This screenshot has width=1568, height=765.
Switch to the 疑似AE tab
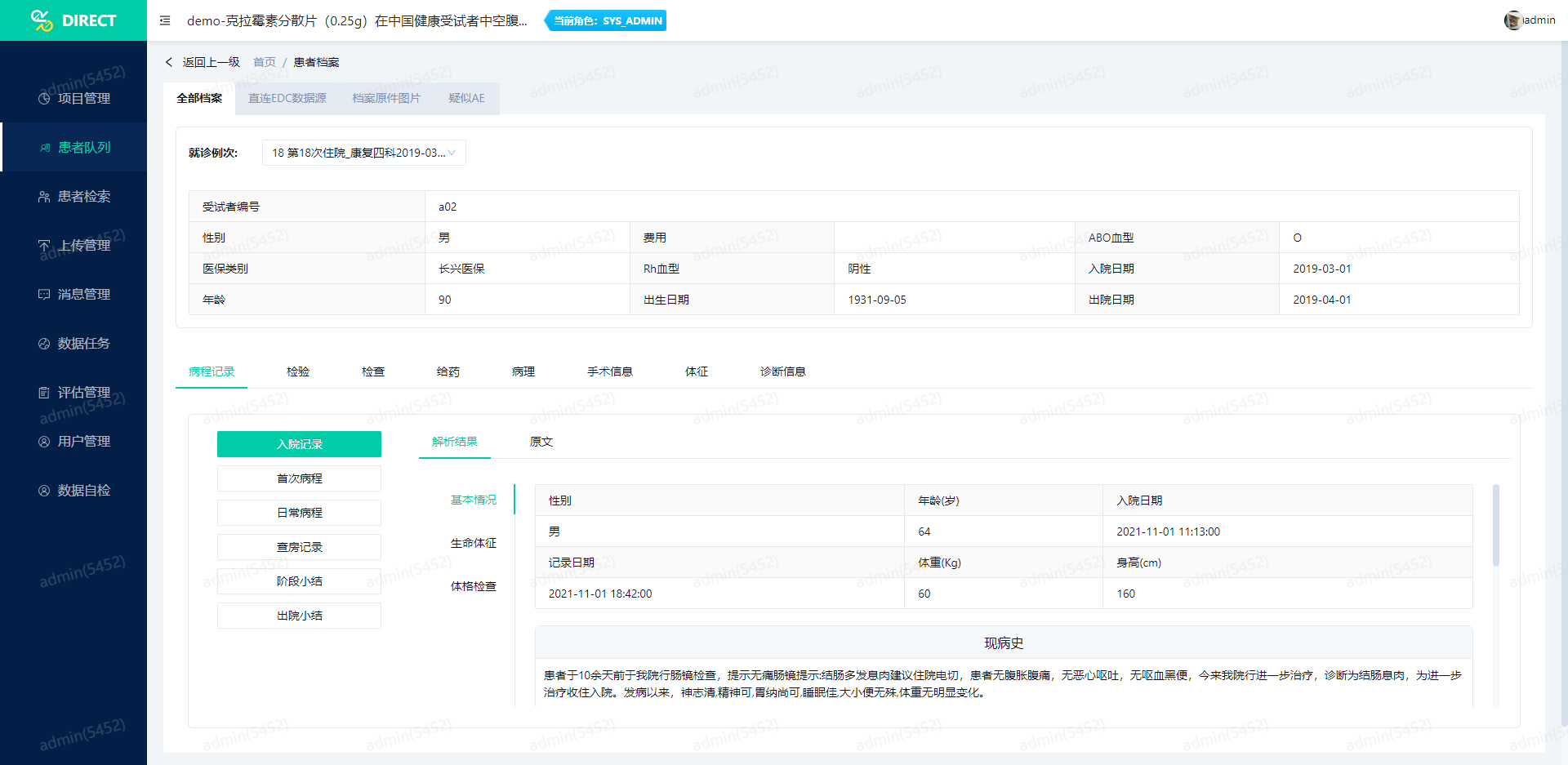pos(466,98)
